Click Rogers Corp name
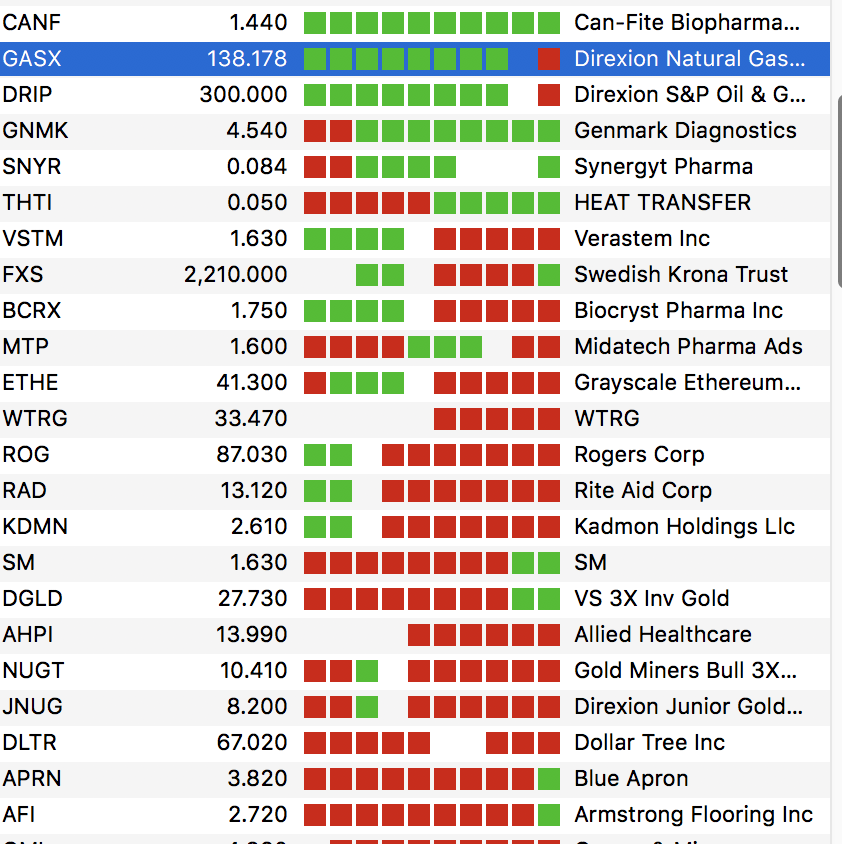842x844 pixels. click(x=639, y=455)
